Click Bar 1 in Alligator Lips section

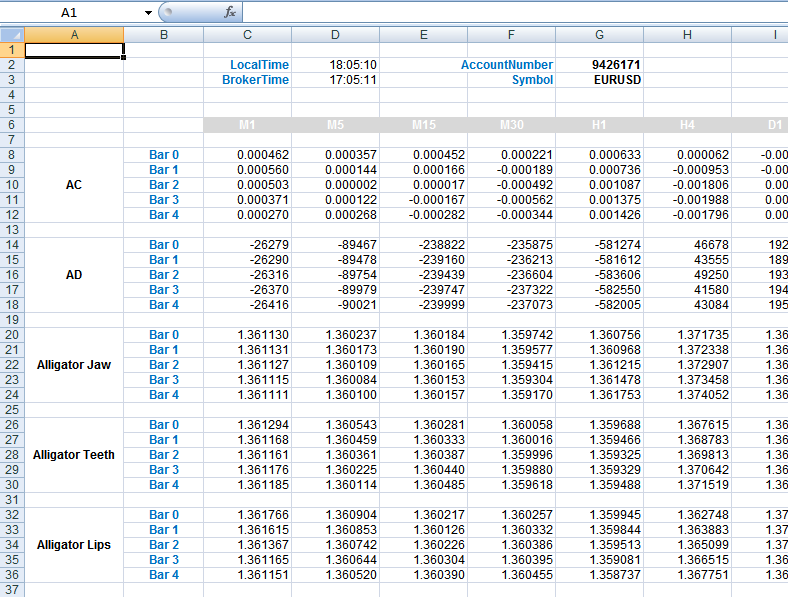pos(164,530)
